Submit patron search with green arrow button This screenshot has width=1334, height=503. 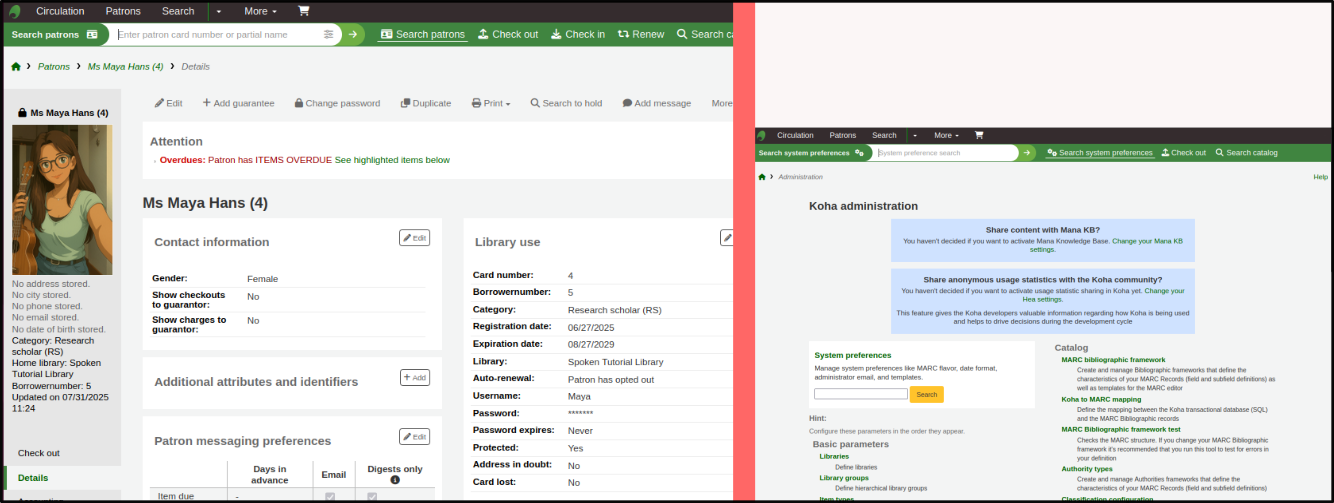(353, 34)
